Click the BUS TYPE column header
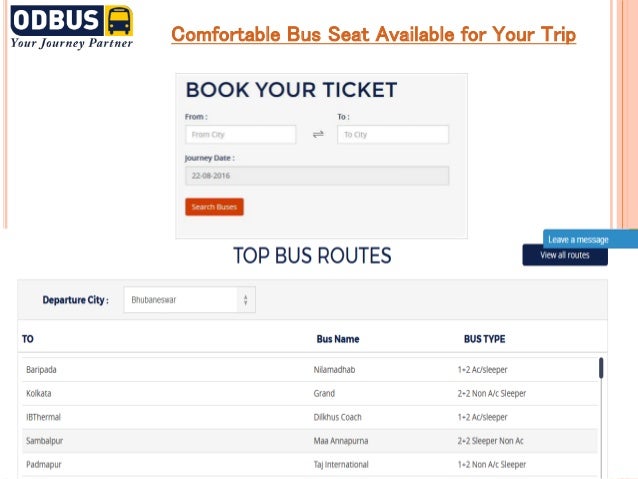The width and height of the screenshot is (638, 479). (485, 339)
